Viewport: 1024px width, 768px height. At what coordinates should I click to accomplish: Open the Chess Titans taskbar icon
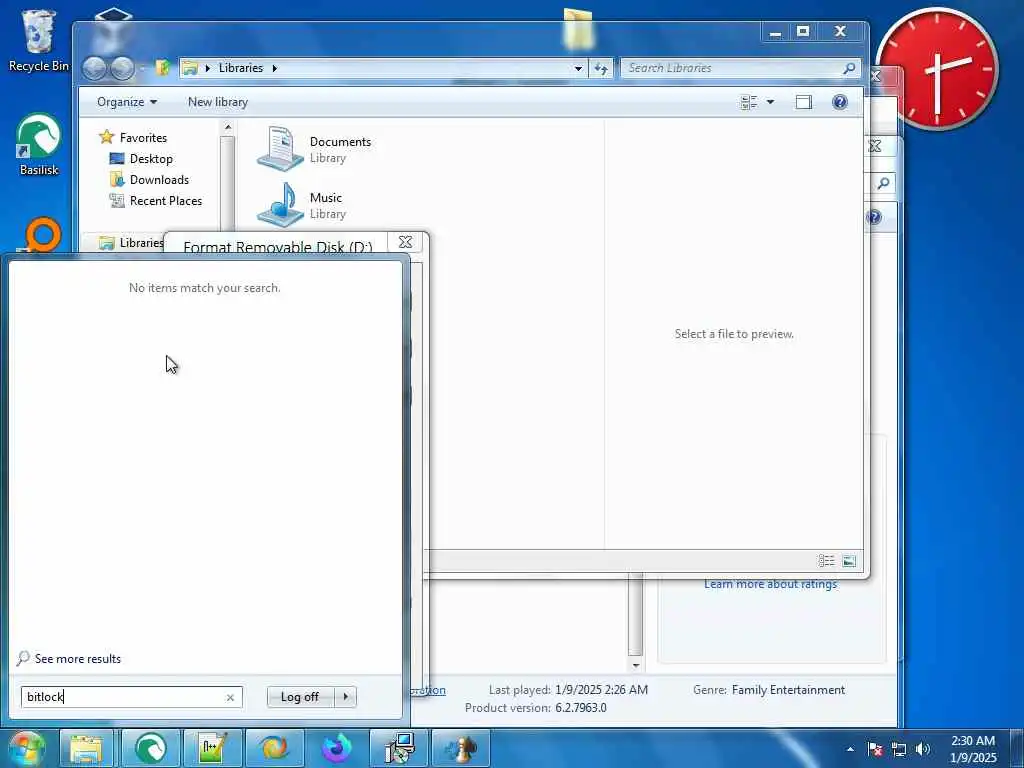(460, 748)
